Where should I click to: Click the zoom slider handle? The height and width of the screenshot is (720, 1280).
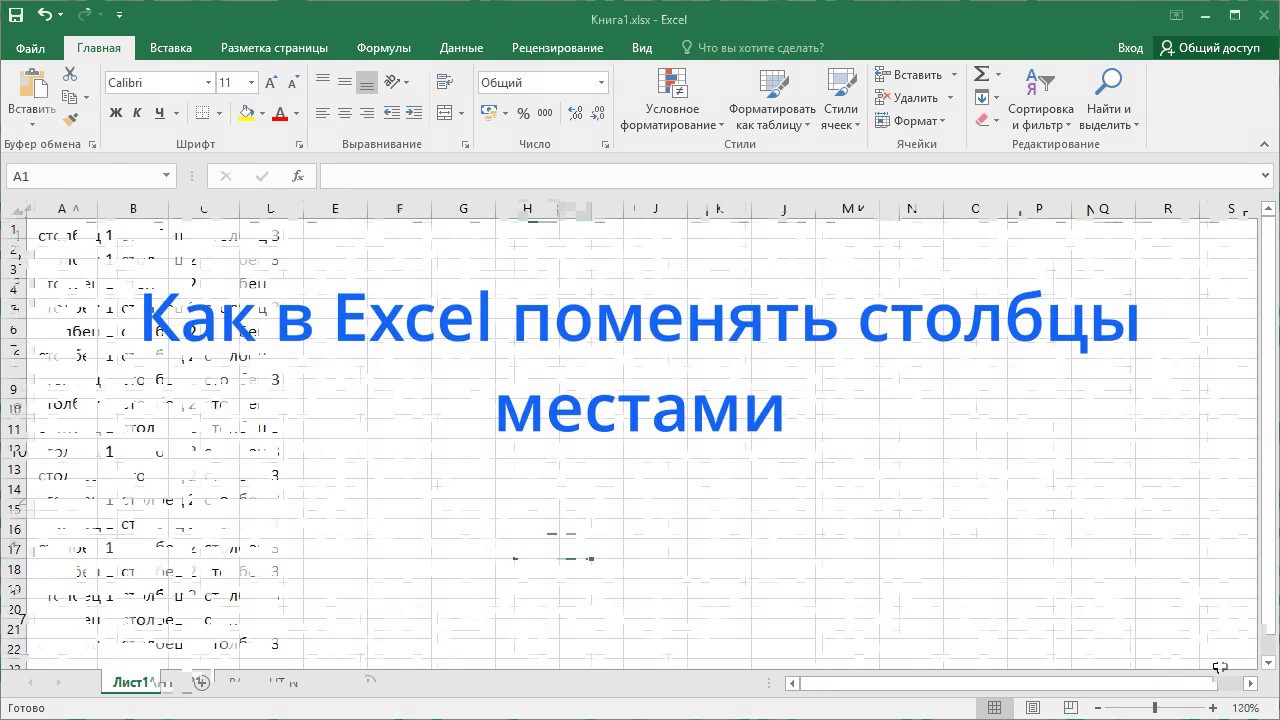click(x=1154, y=708)
